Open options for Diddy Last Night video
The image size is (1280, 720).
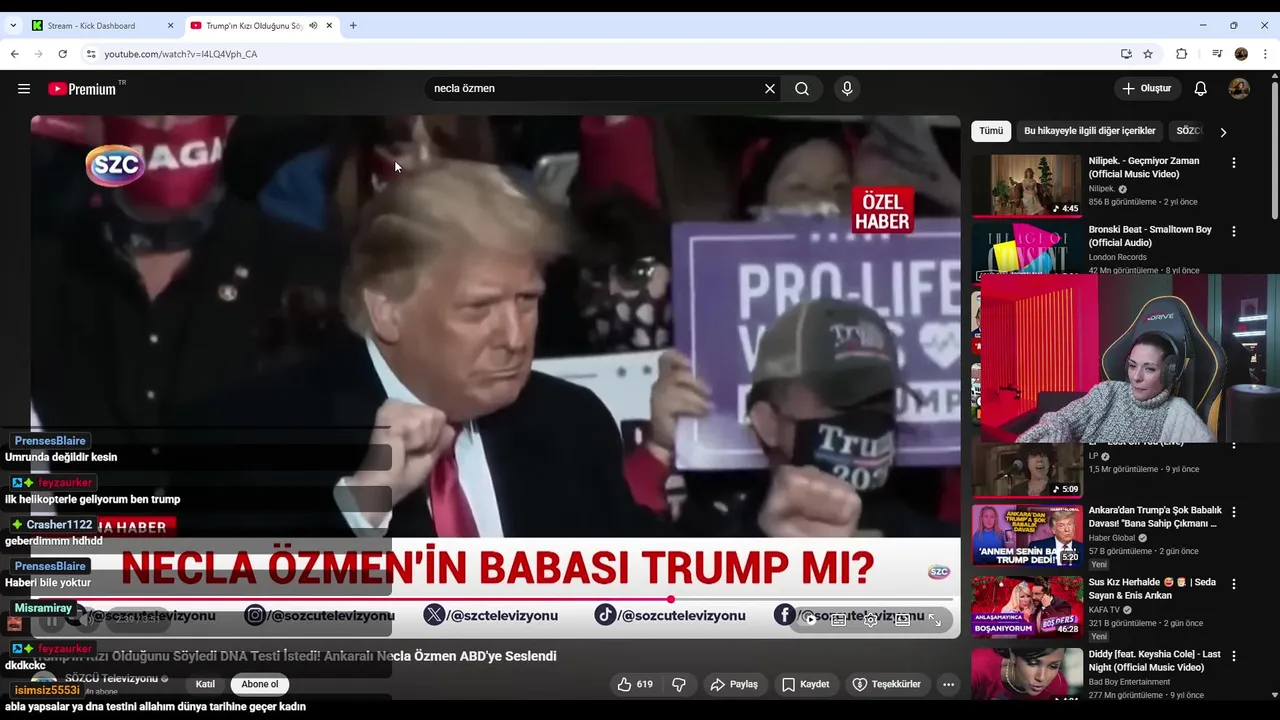pos(1233,655)
